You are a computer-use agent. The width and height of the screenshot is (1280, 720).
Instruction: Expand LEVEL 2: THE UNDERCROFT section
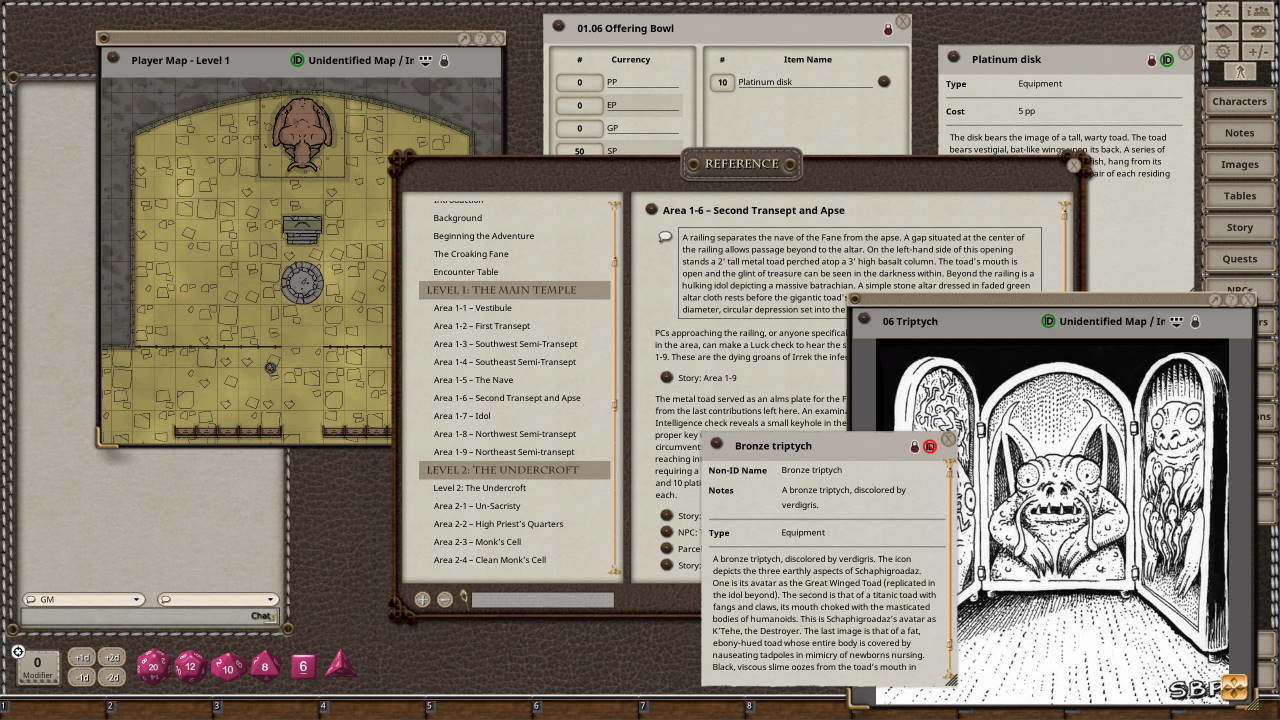pos(505,470)
